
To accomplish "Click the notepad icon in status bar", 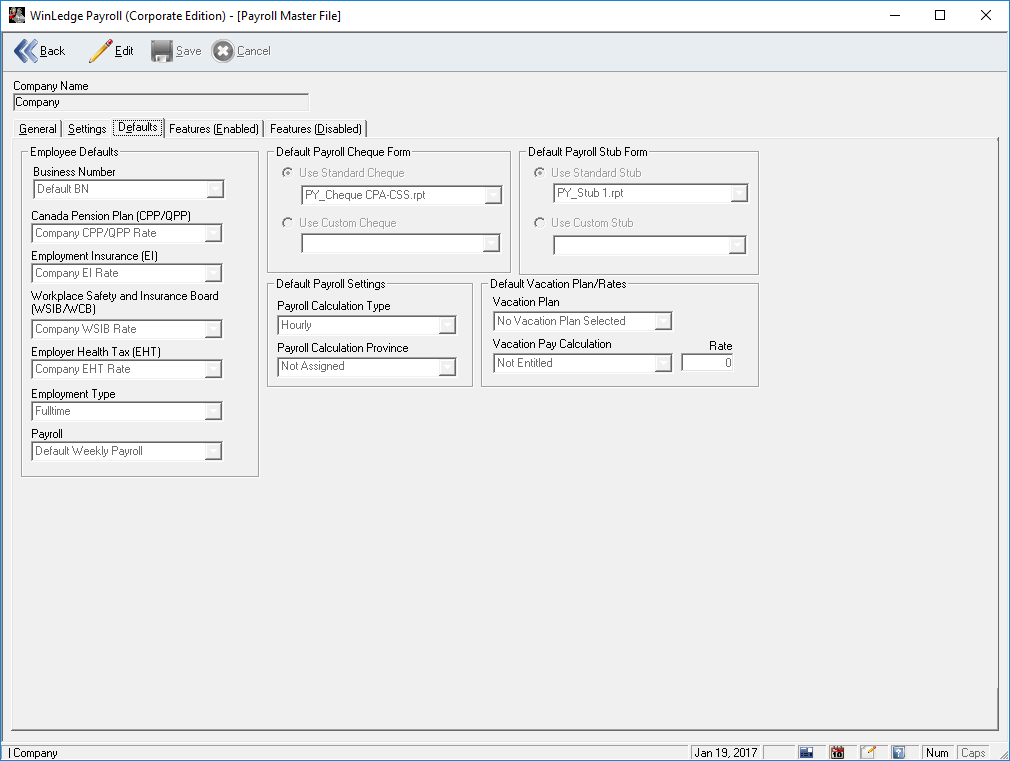I will click(x=868, y=752).
